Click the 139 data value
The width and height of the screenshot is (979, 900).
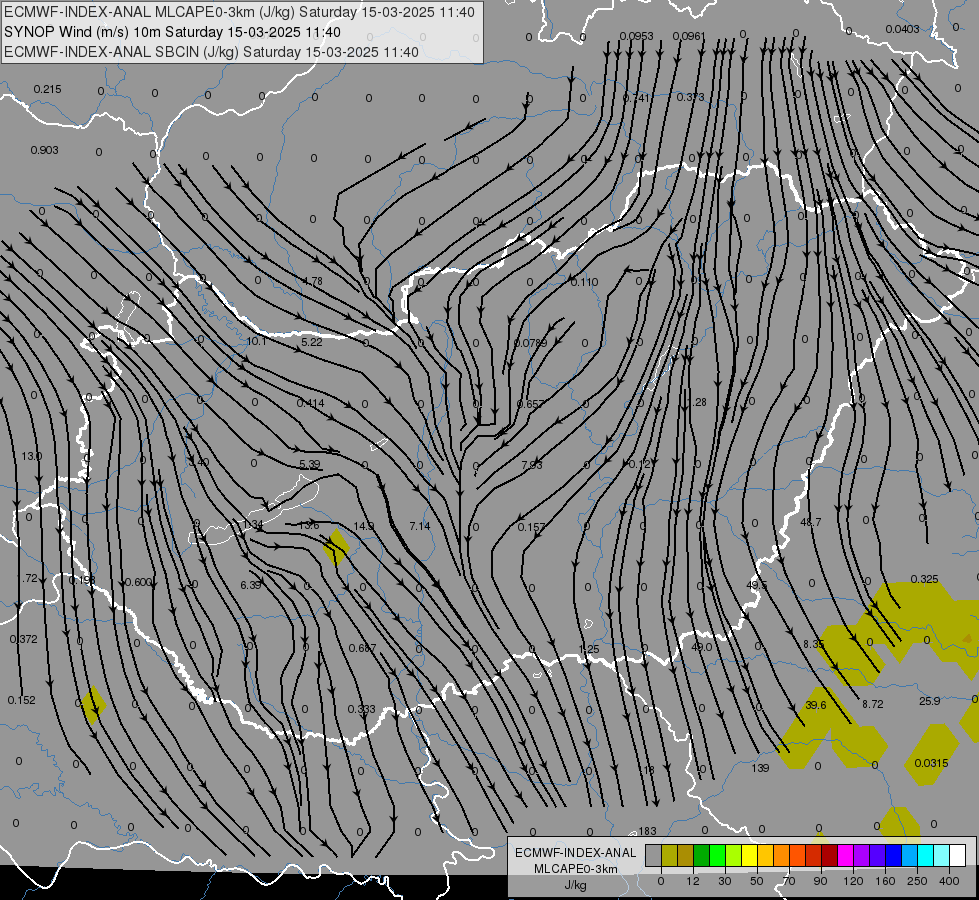(760, 768)
